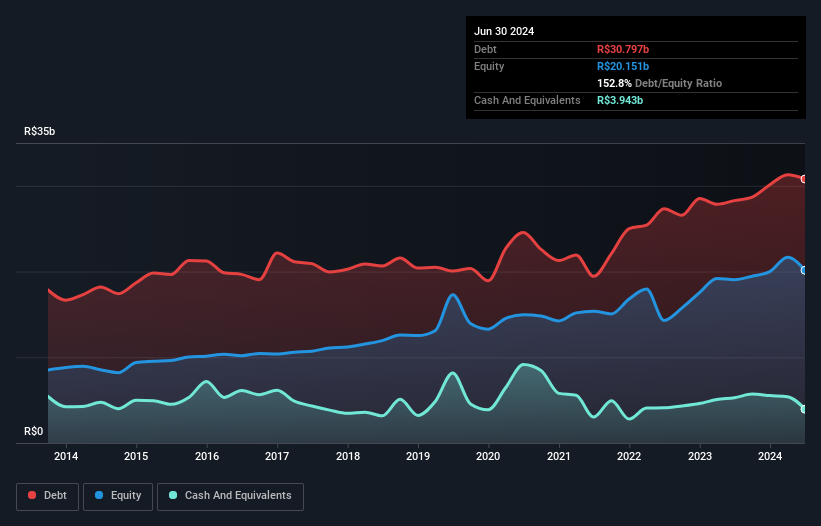The width and height of the screenshot is (821, 526).
Task: Click Cash And Equivalents label in tooltip
Action: point(527,100)
